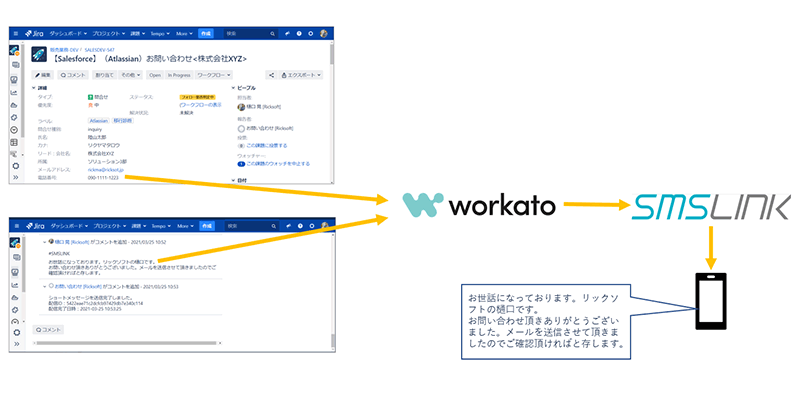Open More menu in top Jira window

pyautogui.click(x=184, y=34)
